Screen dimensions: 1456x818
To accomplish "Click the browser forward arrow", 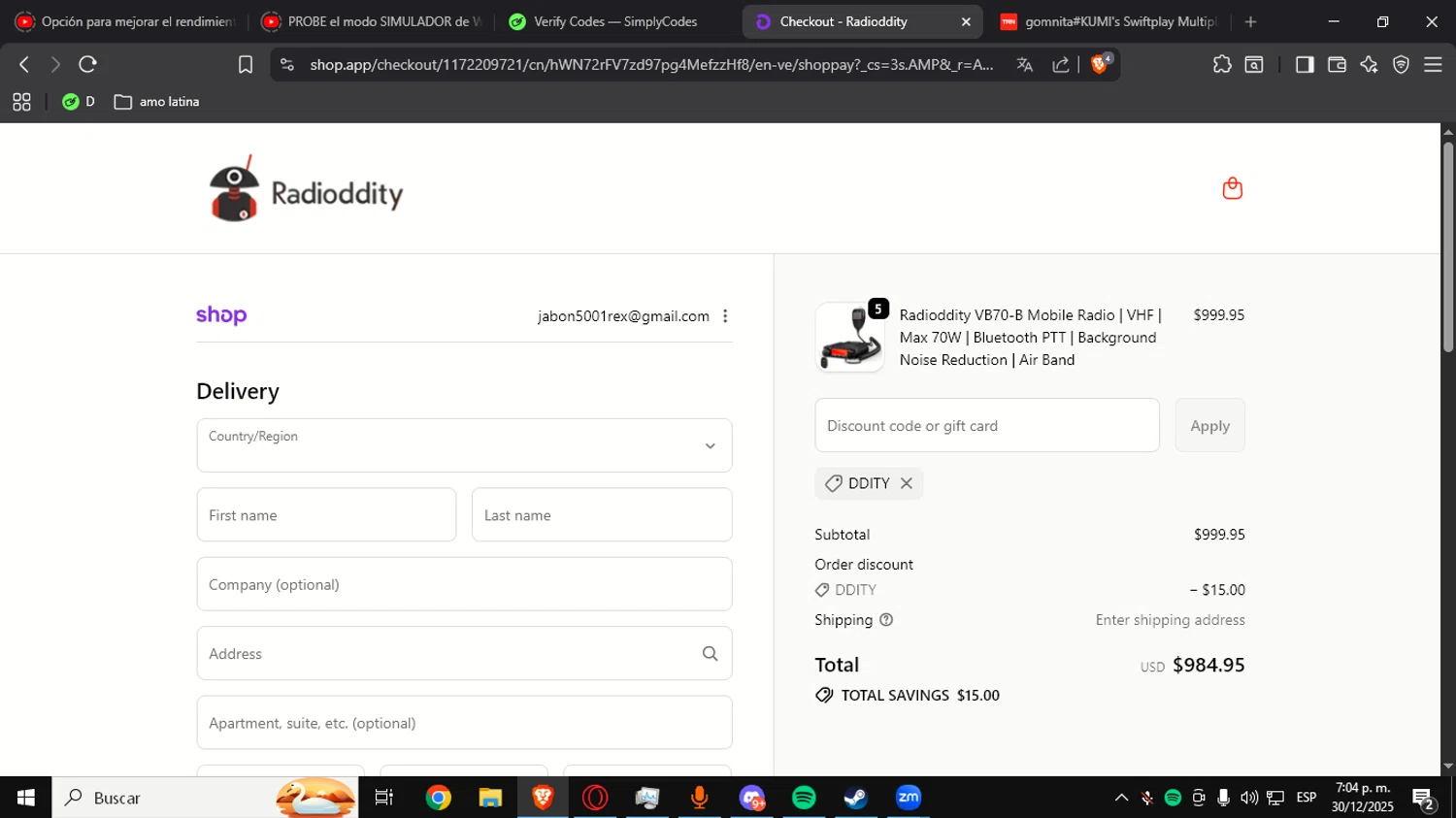I will (x=55, y=64).
